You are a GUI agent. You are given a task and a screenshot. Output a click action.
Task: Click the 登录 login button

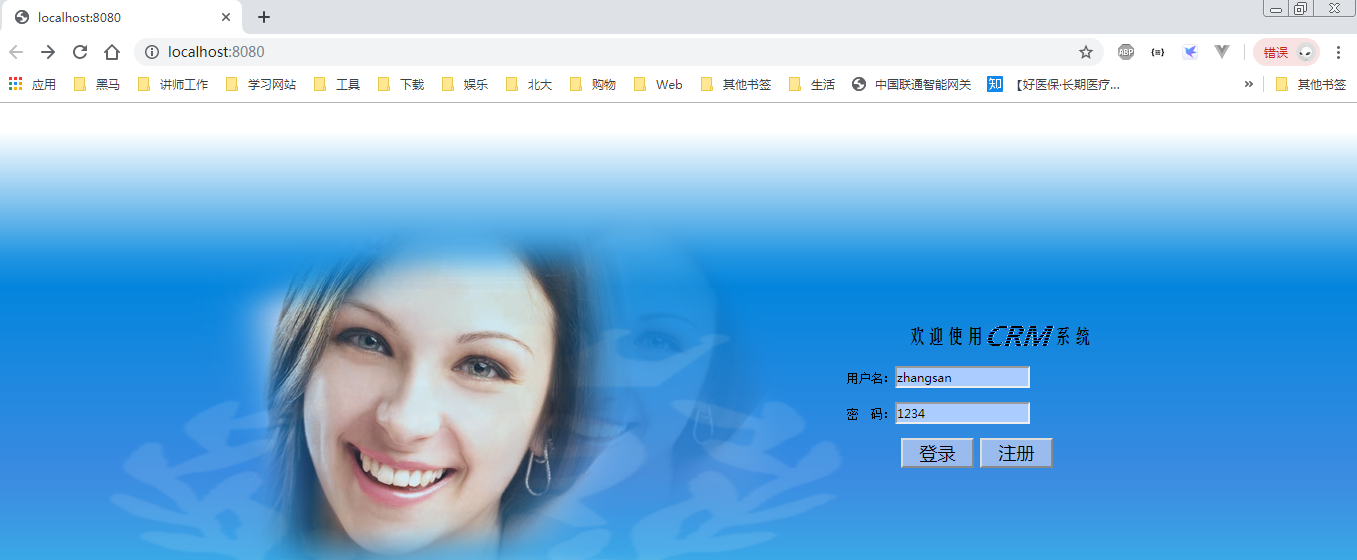click(937, 453)
